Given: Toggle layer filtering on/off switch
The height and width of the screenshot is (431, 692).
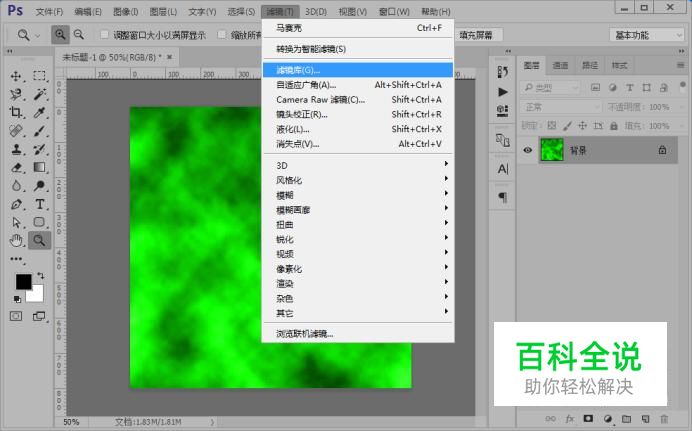Looking at the screenshot, I should [683, 84].
